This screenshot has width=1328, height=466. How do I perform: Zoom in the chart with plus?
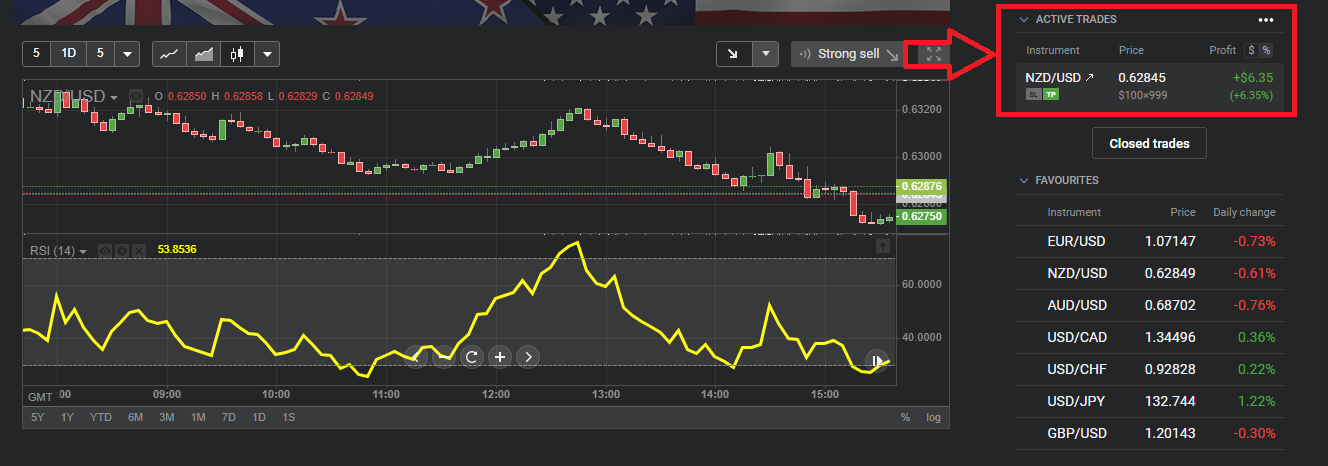click(499, 356)
